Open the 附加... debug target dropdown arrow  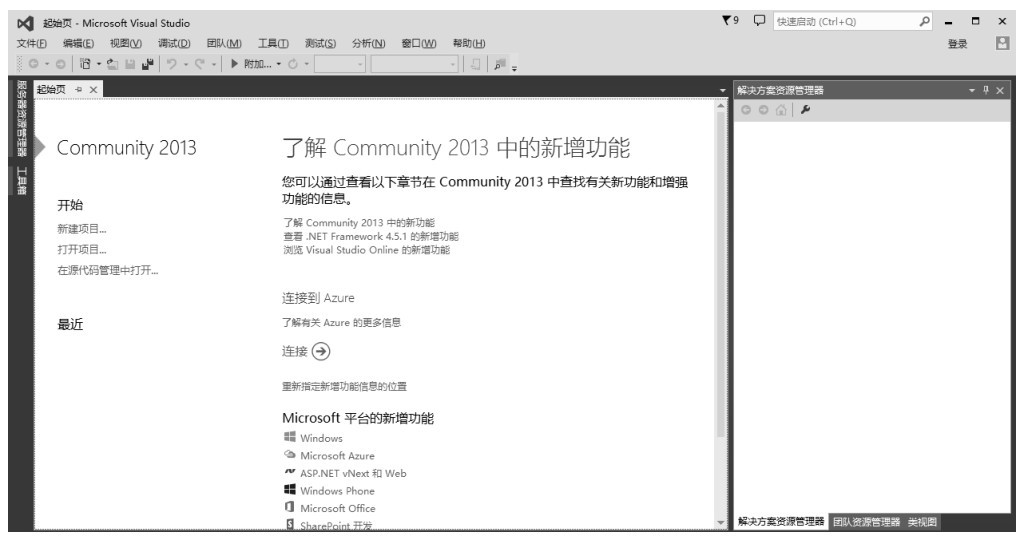point(279,64)
